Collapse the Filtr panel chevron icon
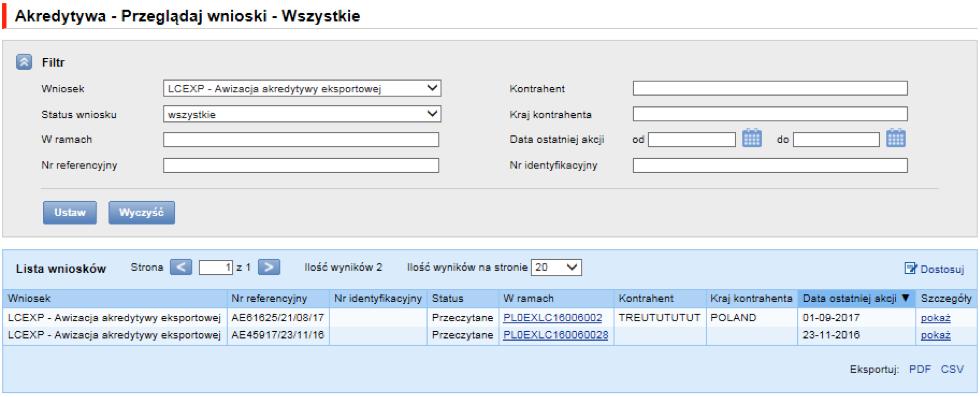 click(x=23, y=62)
